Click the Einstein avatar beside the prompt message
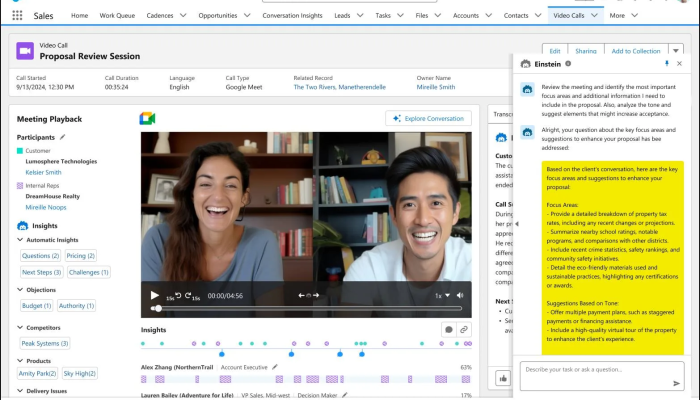 coord(527,89)
